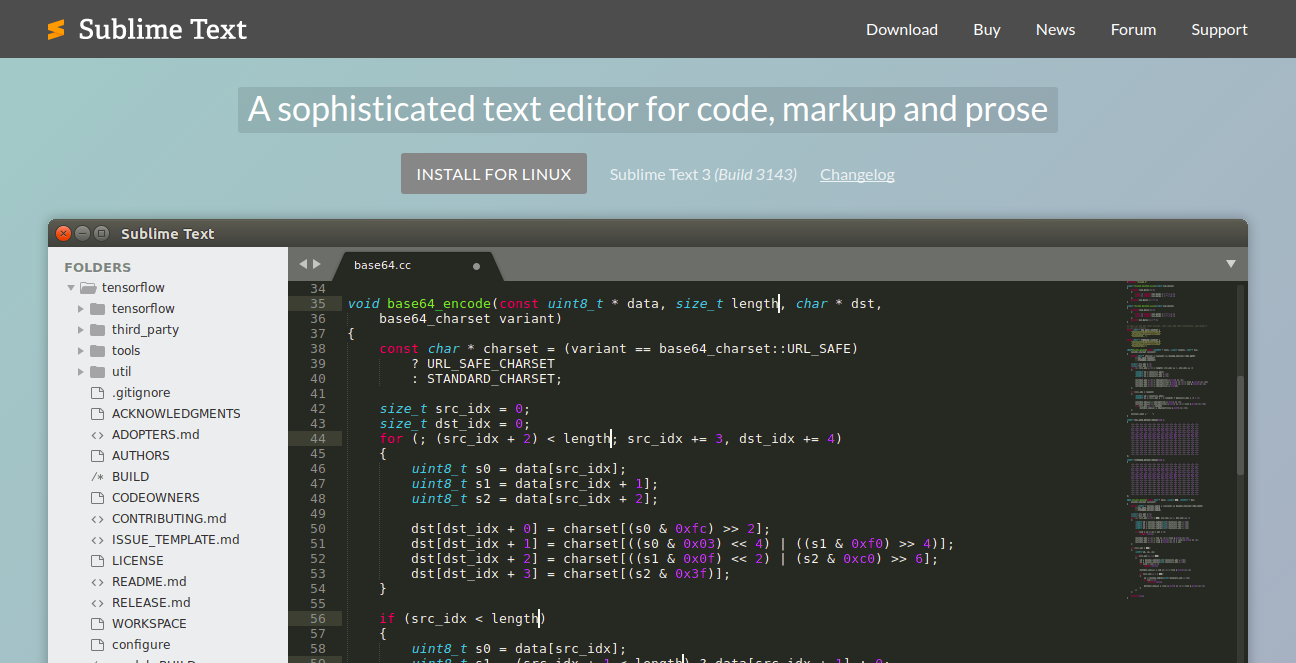1296x663 pixels.
Task: Open the Changelog link
Action: pos(857,175)
